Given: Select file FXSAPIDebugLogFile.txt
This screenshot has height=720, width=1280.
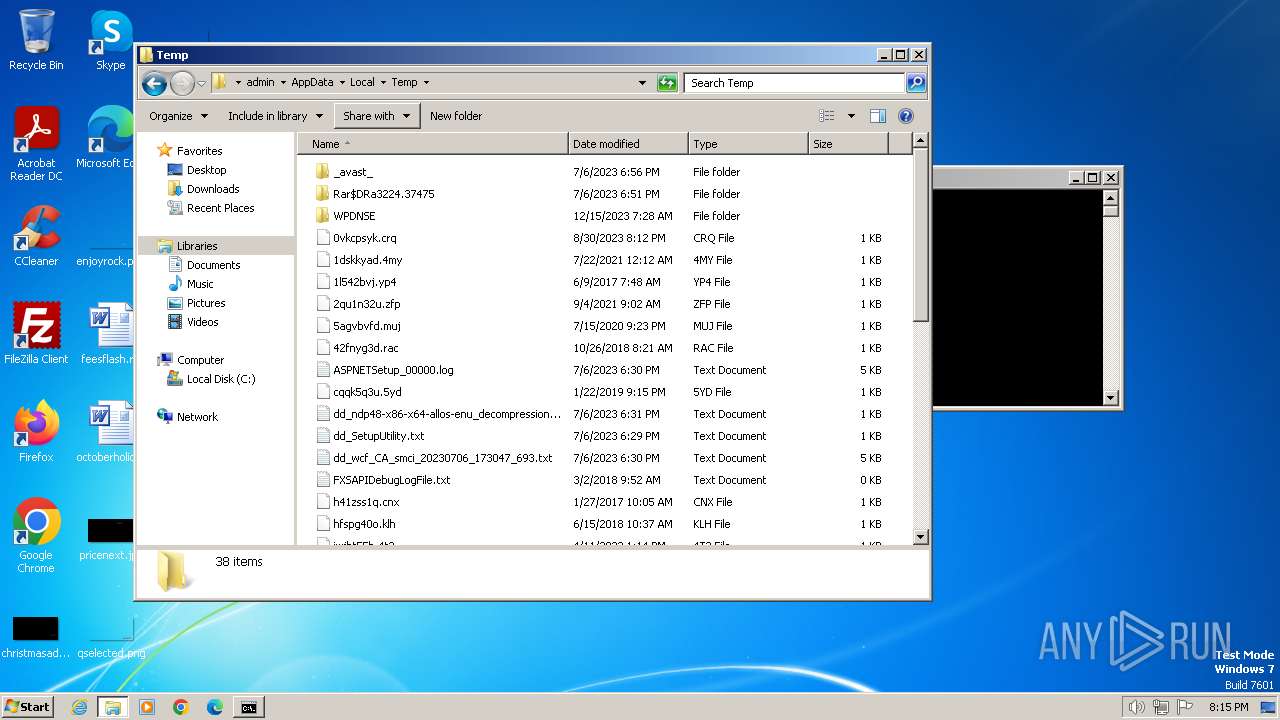Looking at the screenshot, I should pos(392,480).
